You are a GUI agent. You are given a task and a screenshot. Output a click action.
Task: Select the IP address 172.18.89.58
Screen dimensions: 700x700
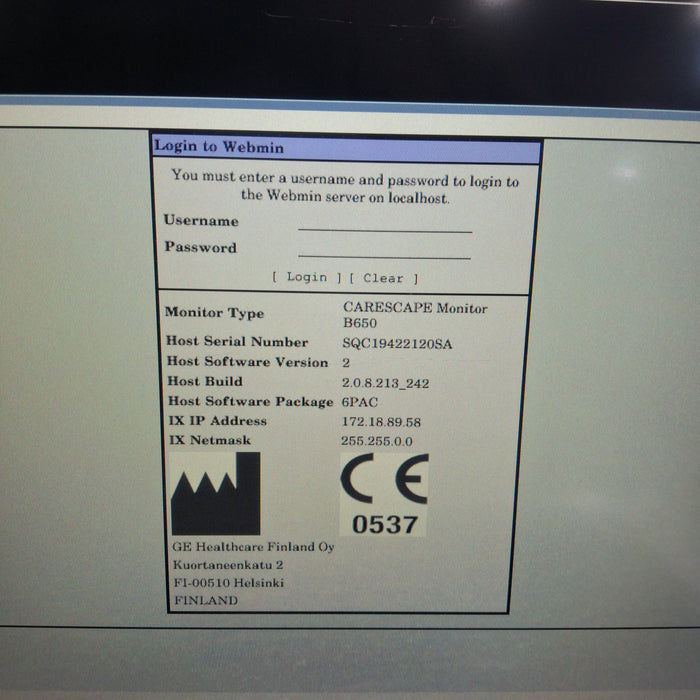(381, 422)
